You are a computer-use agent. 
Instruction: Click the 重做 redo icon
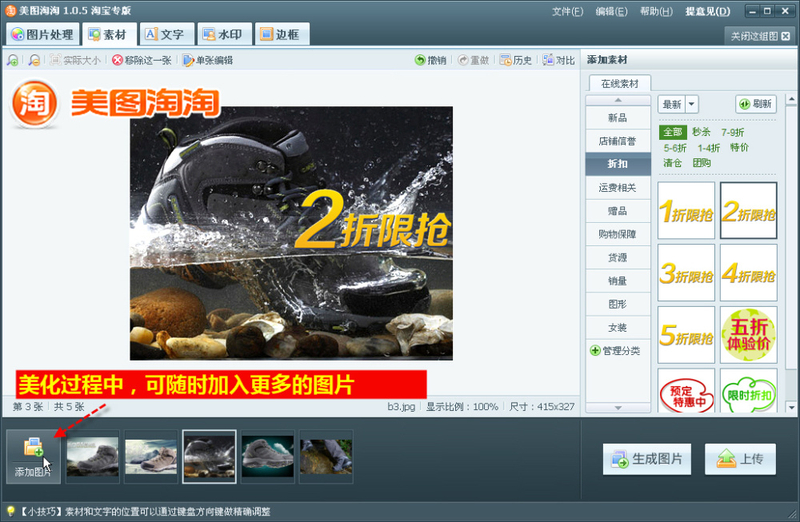[x=473, y=60]
